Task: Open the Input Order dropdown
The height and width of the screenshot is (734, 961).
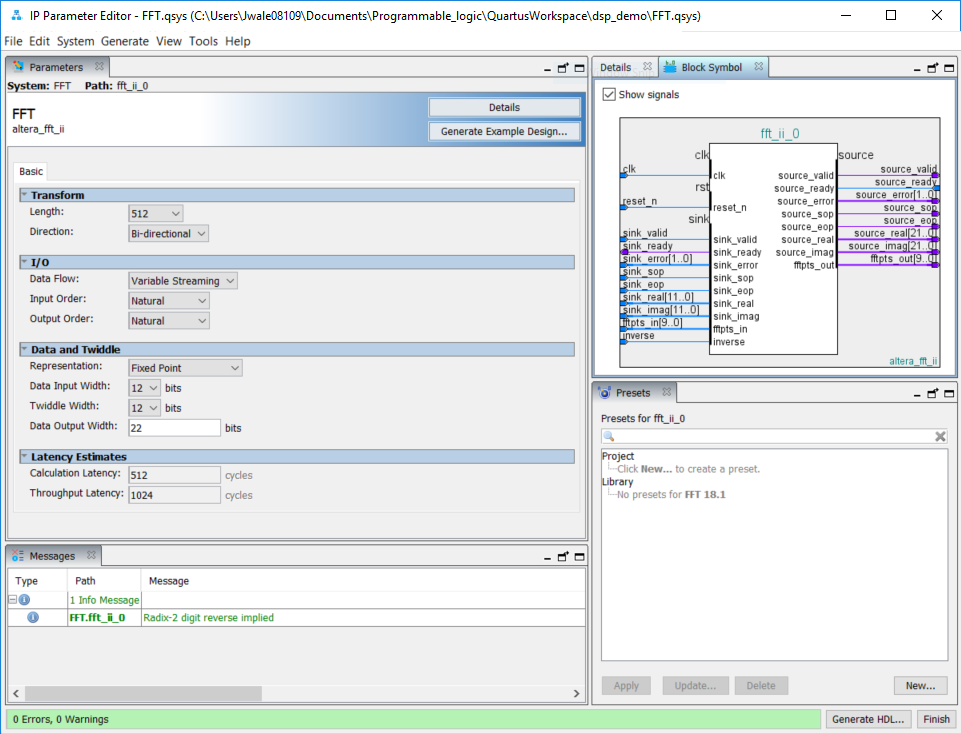Action: (169, 301)
